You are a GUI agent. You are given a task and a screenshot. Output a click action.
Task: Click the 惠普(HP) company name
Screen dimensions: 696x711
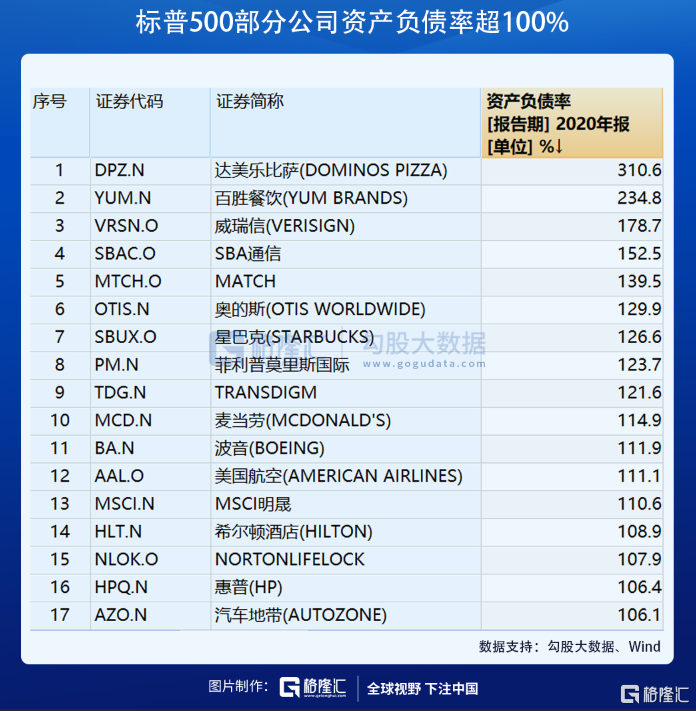point(248,588)
